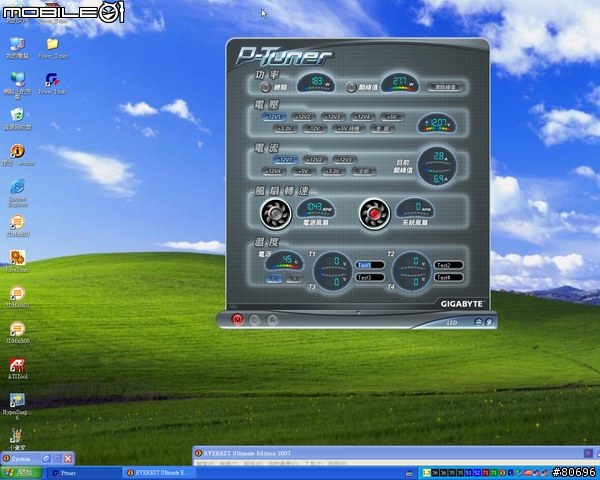Click the LED label on P-Tuner bar
The image size is (600, 480).
452,323
